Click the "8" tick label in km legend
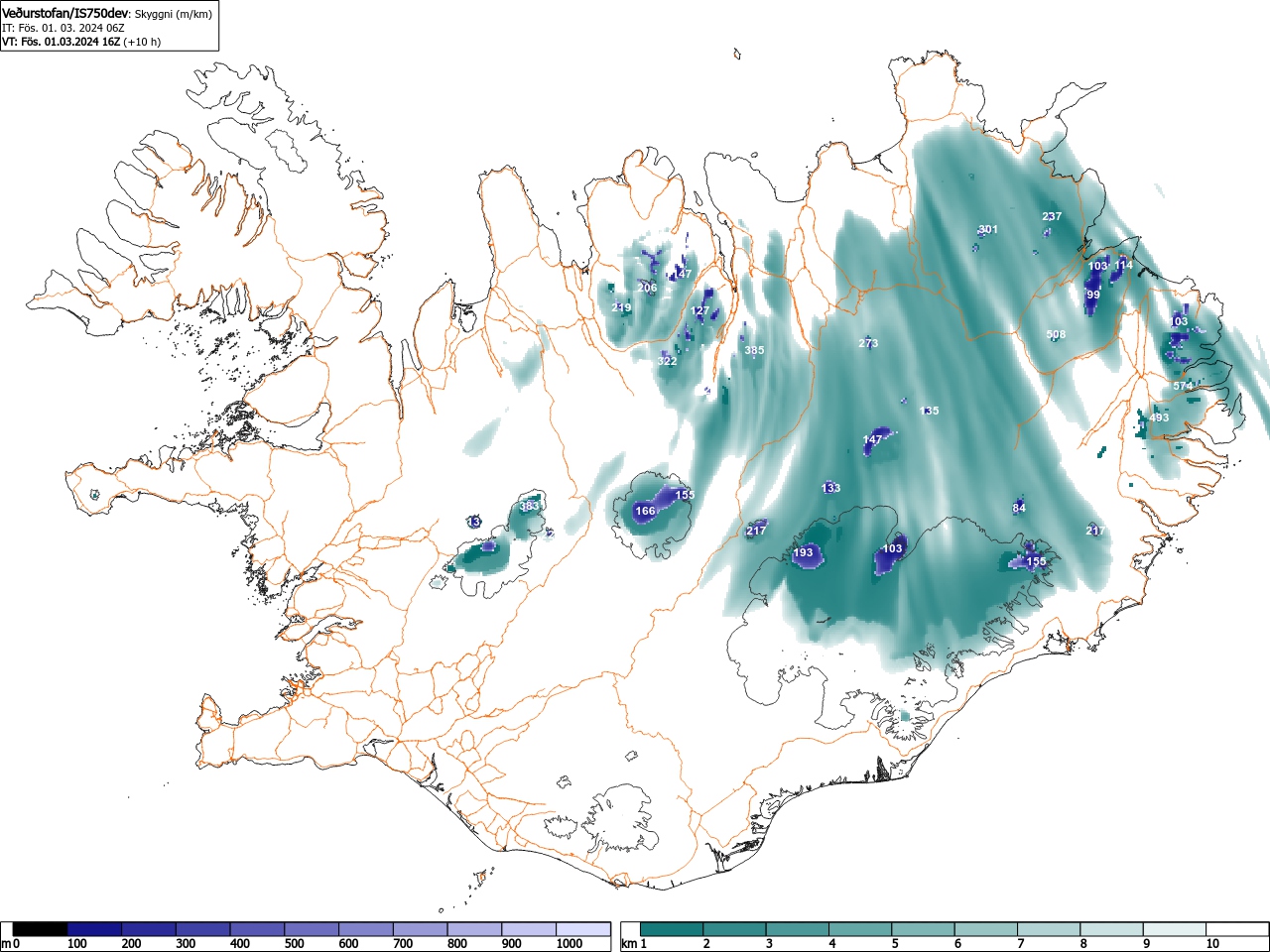The height and width of the screenshot is (952, 1270). pyautogui.click(x=1083, y=944)
